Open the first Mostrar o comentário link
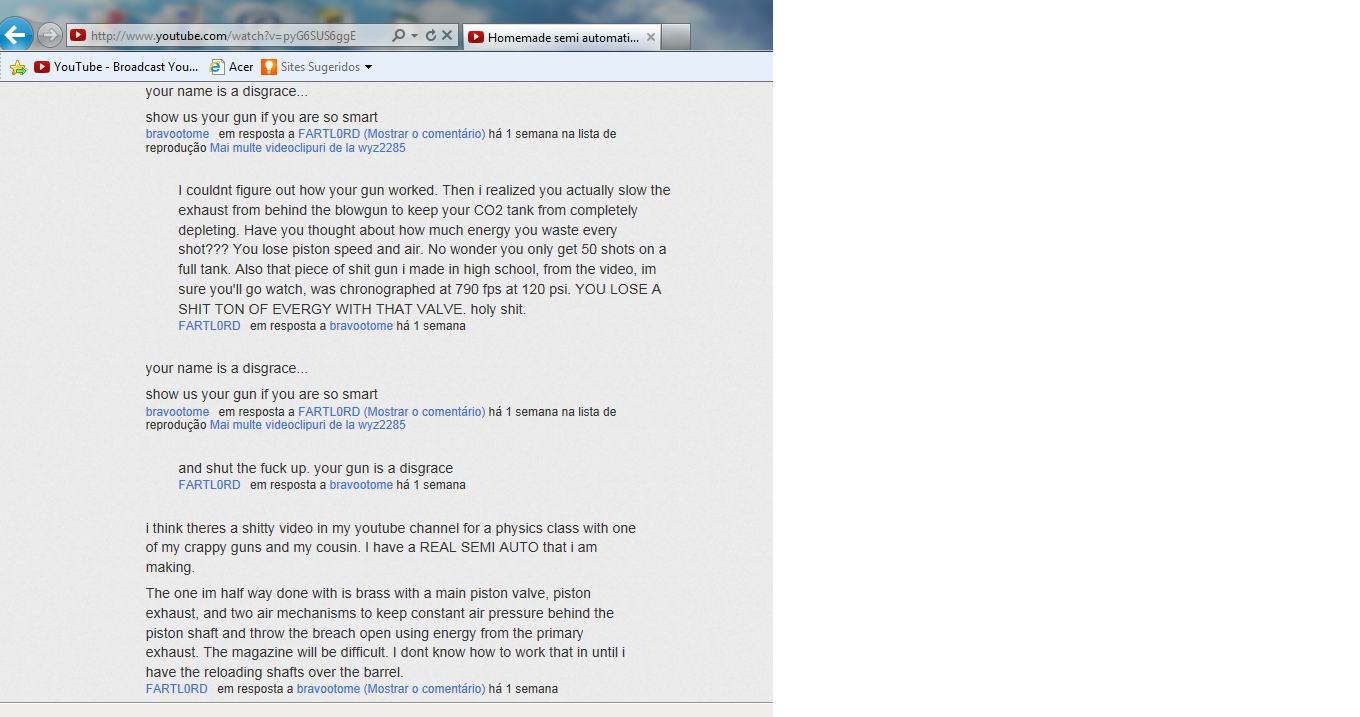Image resolution: width=1360 pixels, height=717 pixels. tap(424, 134)
